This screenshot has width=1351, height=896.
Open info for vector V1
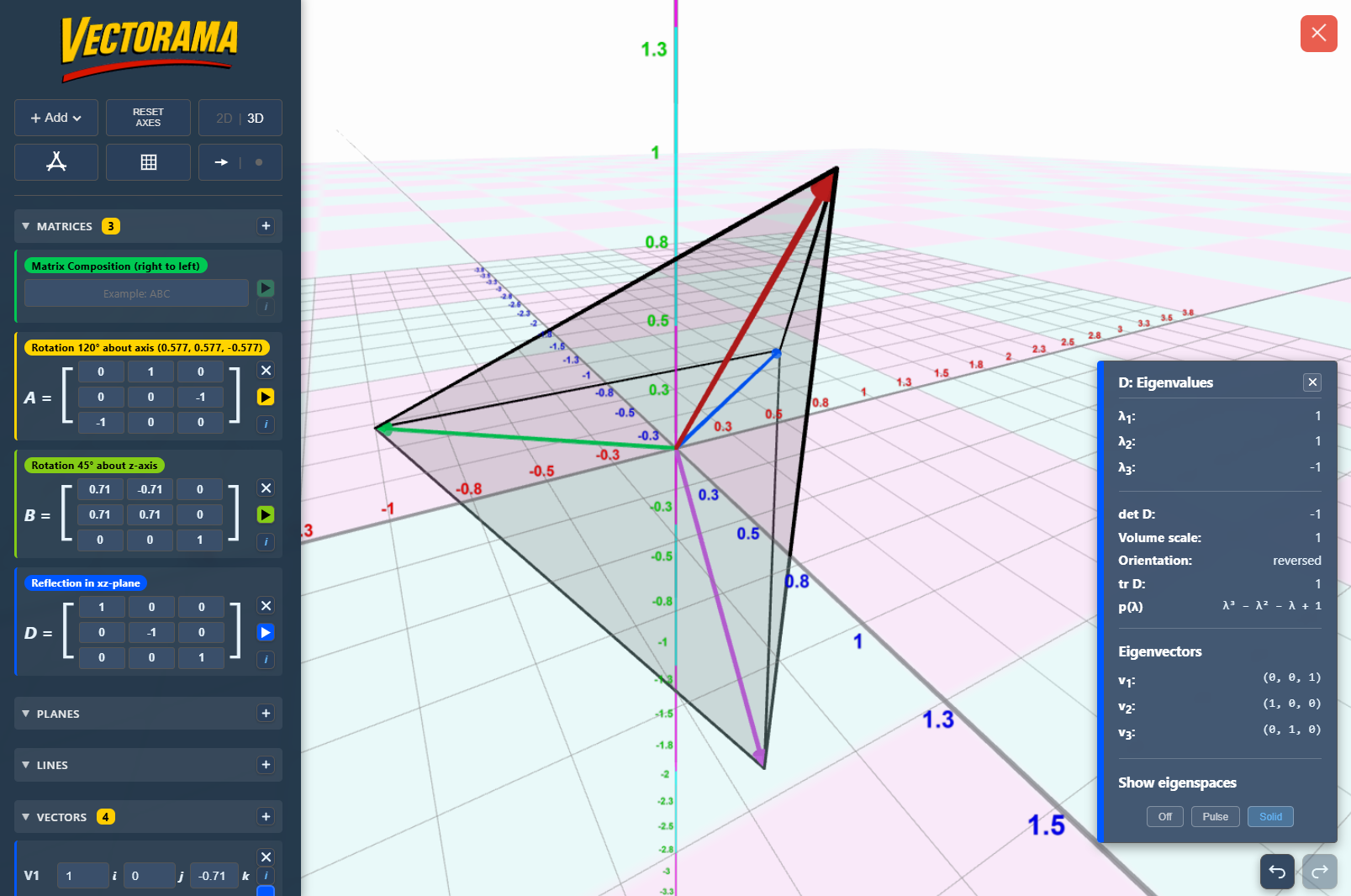(x=266, y=876)
